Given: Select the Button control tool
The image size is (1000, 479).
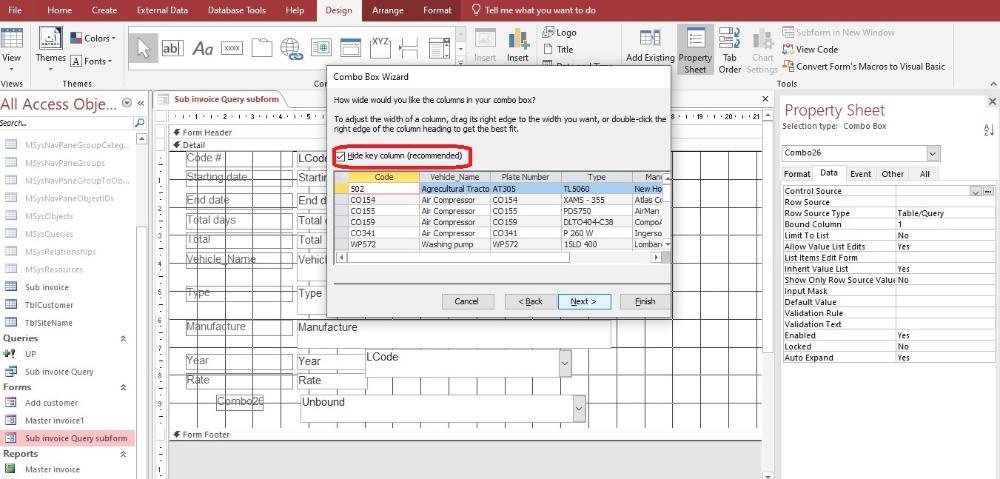Looking at the screenshot, I should click(x=232, y=48).
